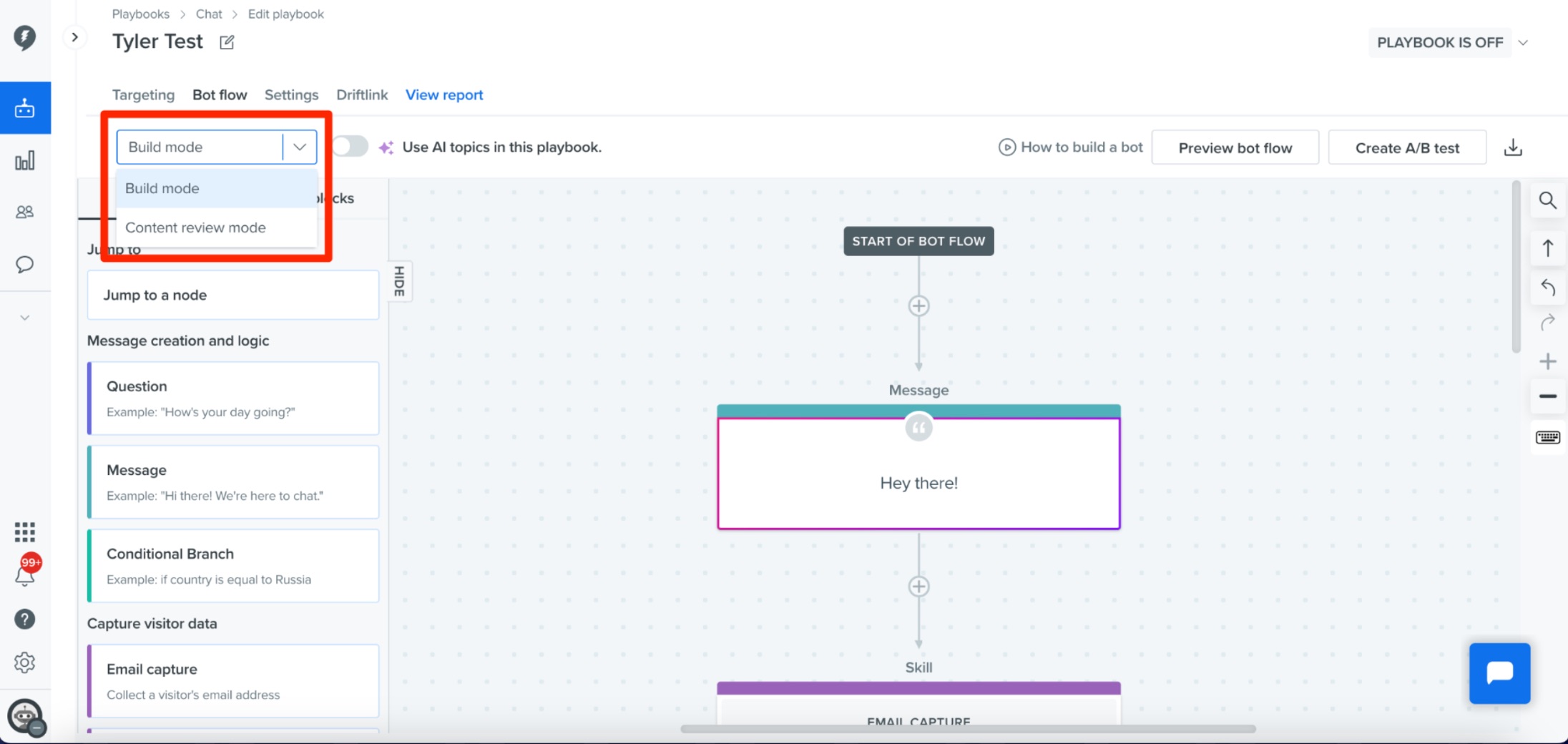Expand the left navigation with arrow
The width and height of the screenshot is (1568, 744).
[74, 37]
